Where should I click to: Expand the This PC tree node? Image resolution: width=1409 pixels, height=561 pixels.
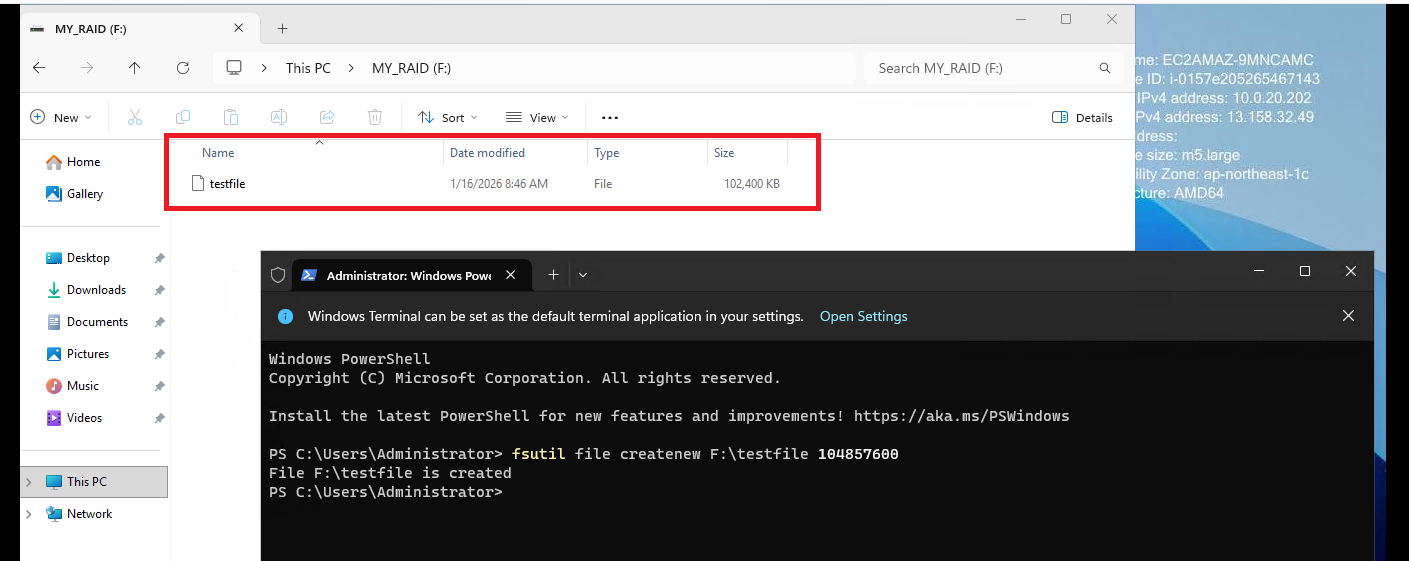28,482
